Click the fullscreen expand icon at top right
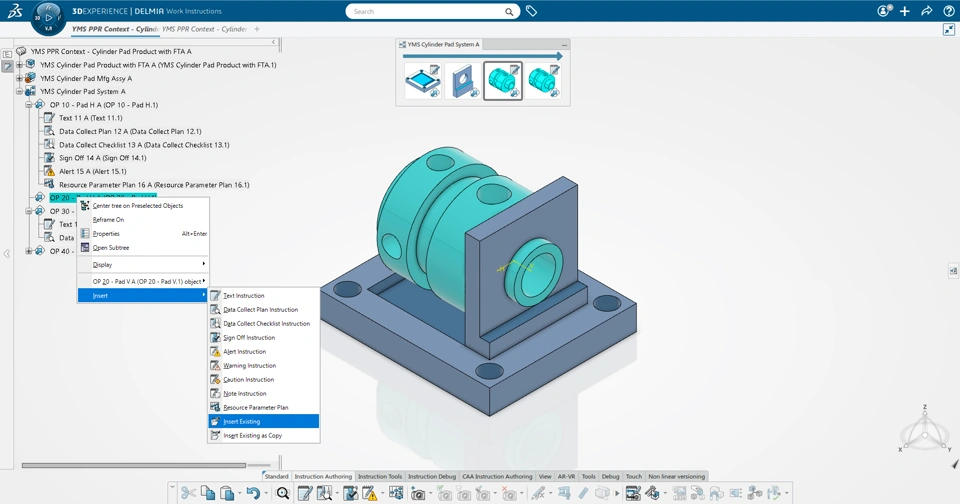960x504 pixels. (x=949, y=29)
